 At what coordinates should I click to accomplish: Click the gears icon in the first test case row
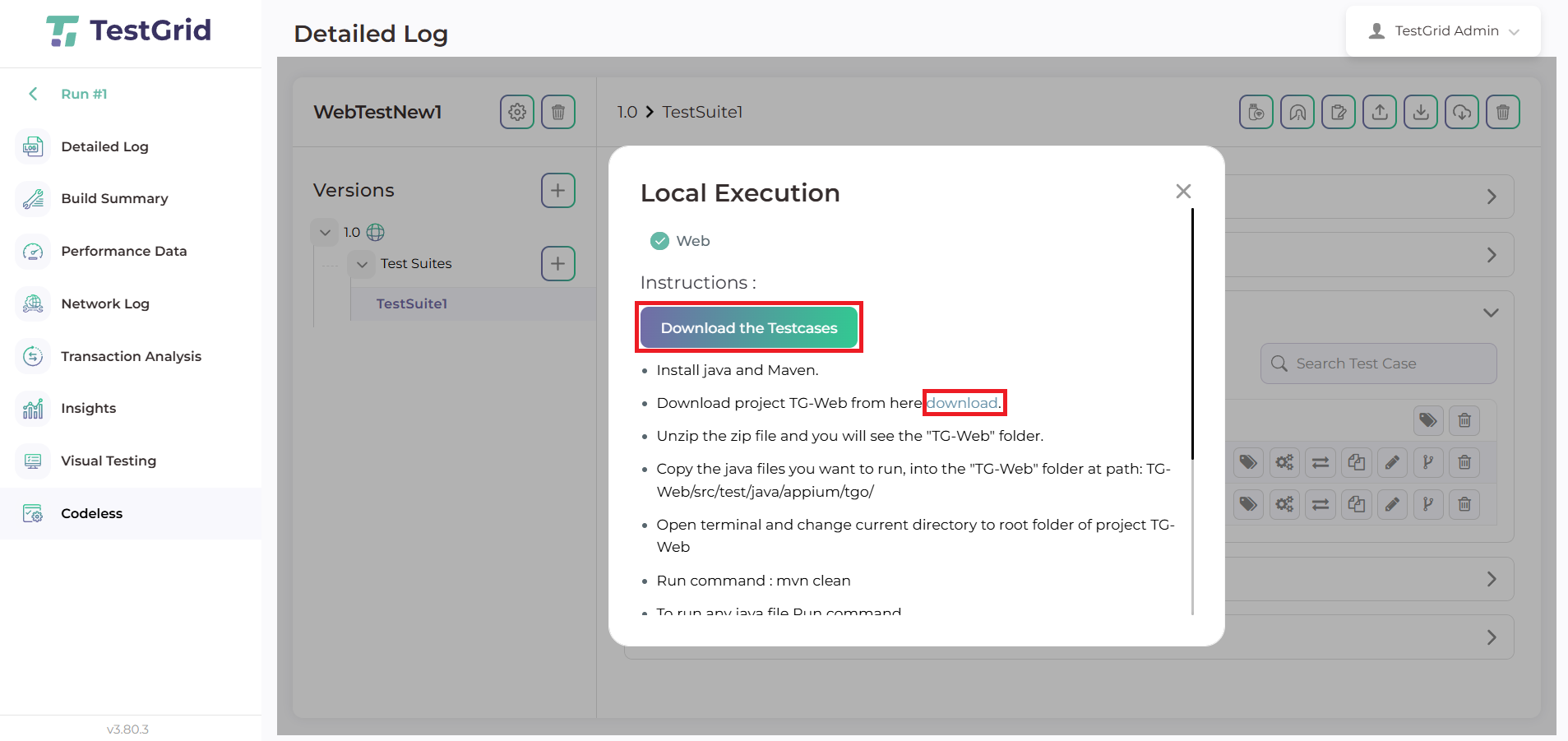(1284, 462)
